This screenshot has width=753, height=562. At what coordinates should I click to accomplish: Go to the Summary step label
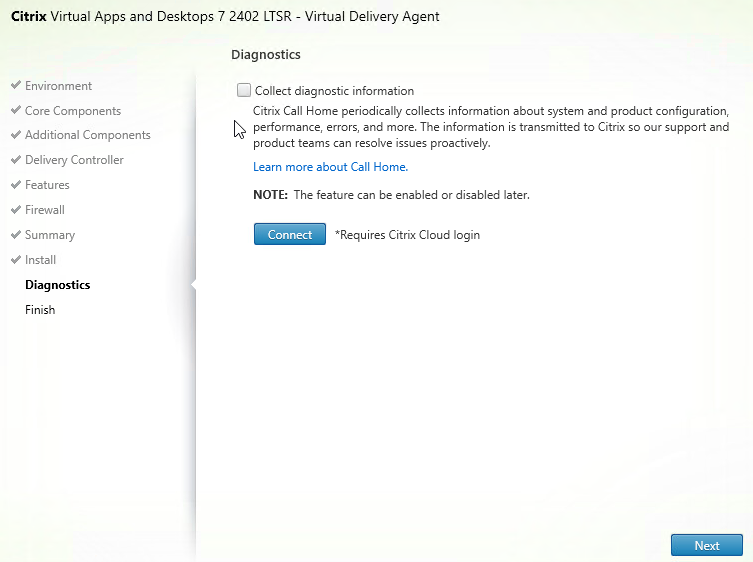[50, 235]
